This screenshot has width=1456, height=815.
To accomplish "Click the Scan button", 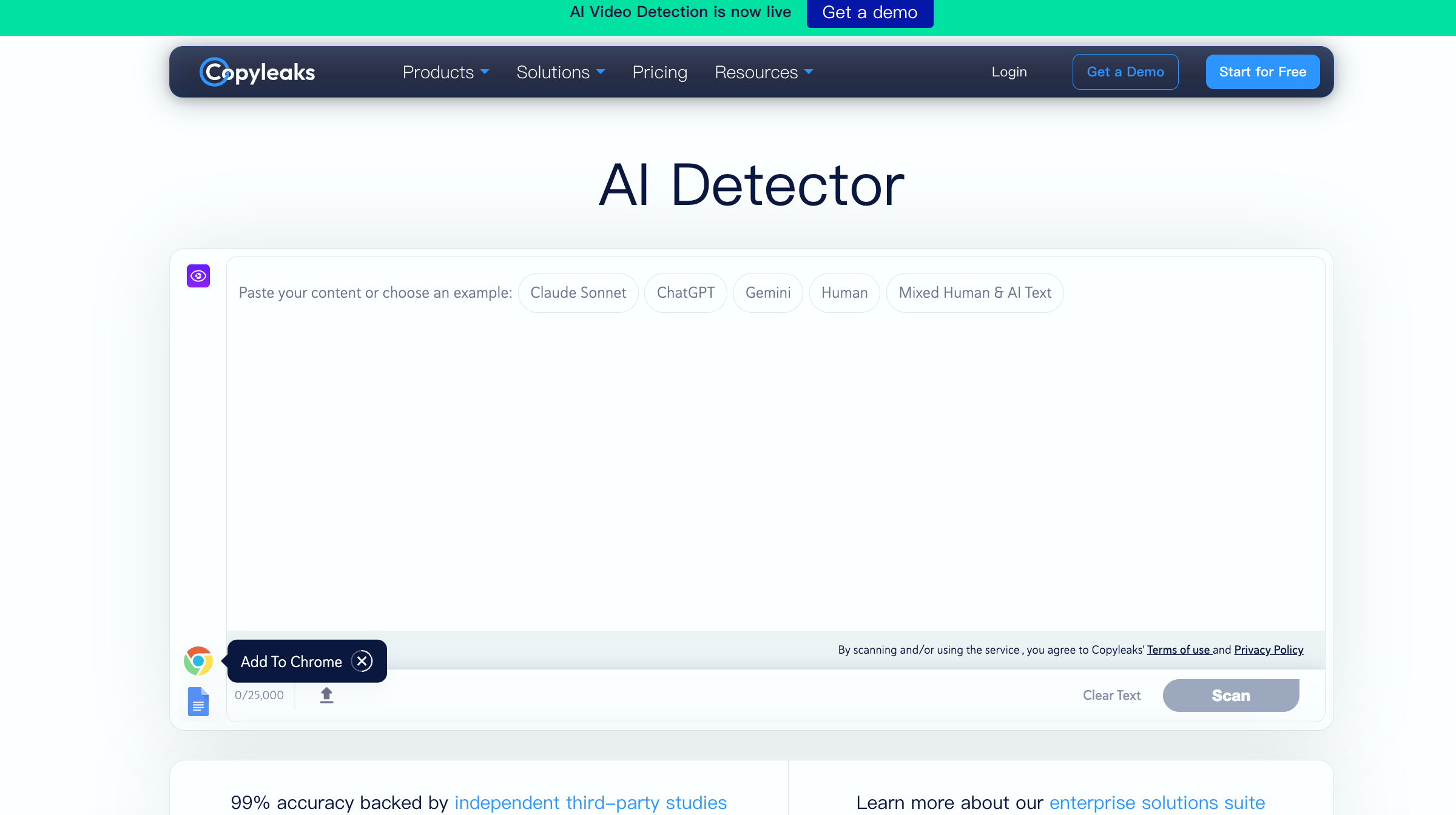I will click(1231, 696).
